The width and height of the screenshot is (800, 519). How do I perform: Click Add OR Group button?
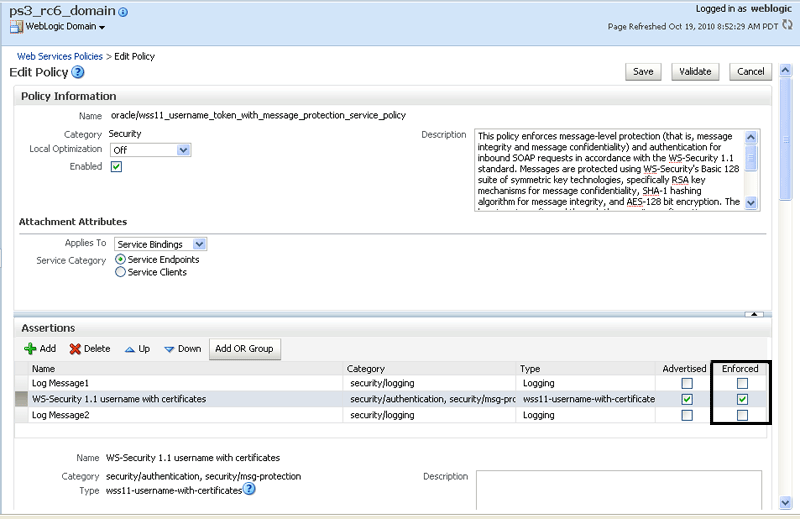(x=244, y=349)
